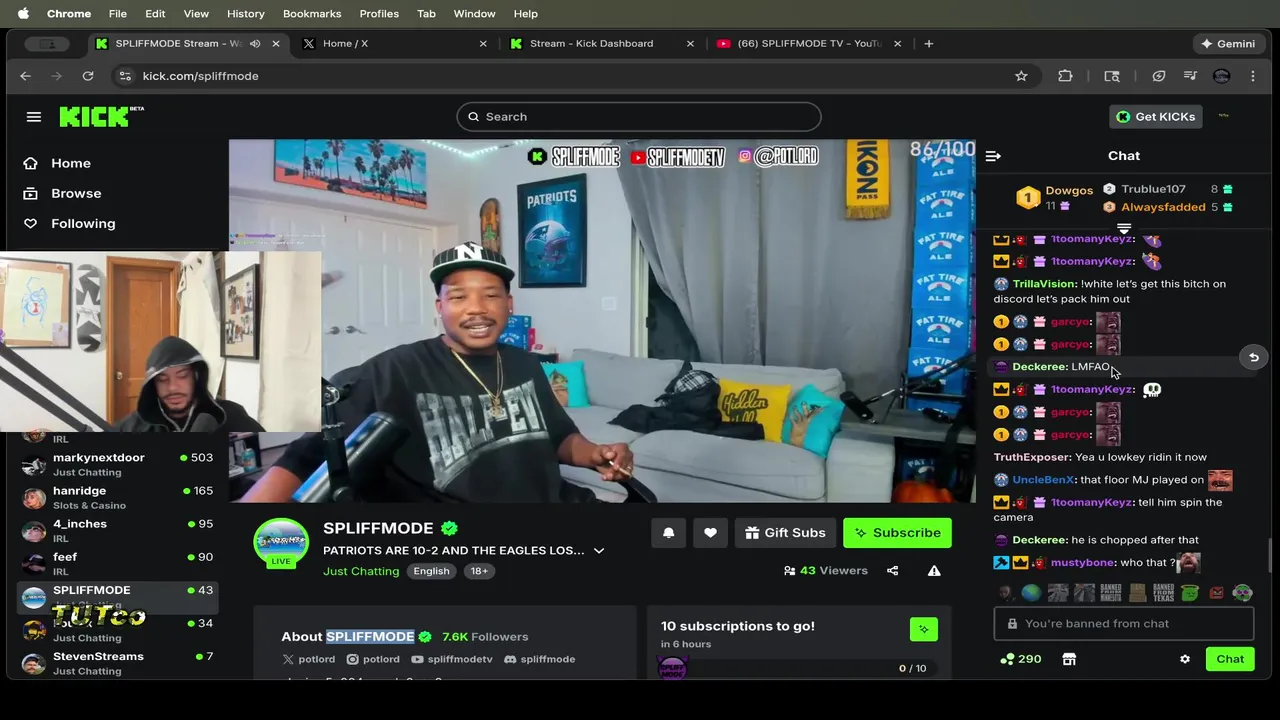Image resolution: width=1280 pixels, height=720 pixels.
Task: Open feef channel in sidebar
Action: click(x=117, y=563)
